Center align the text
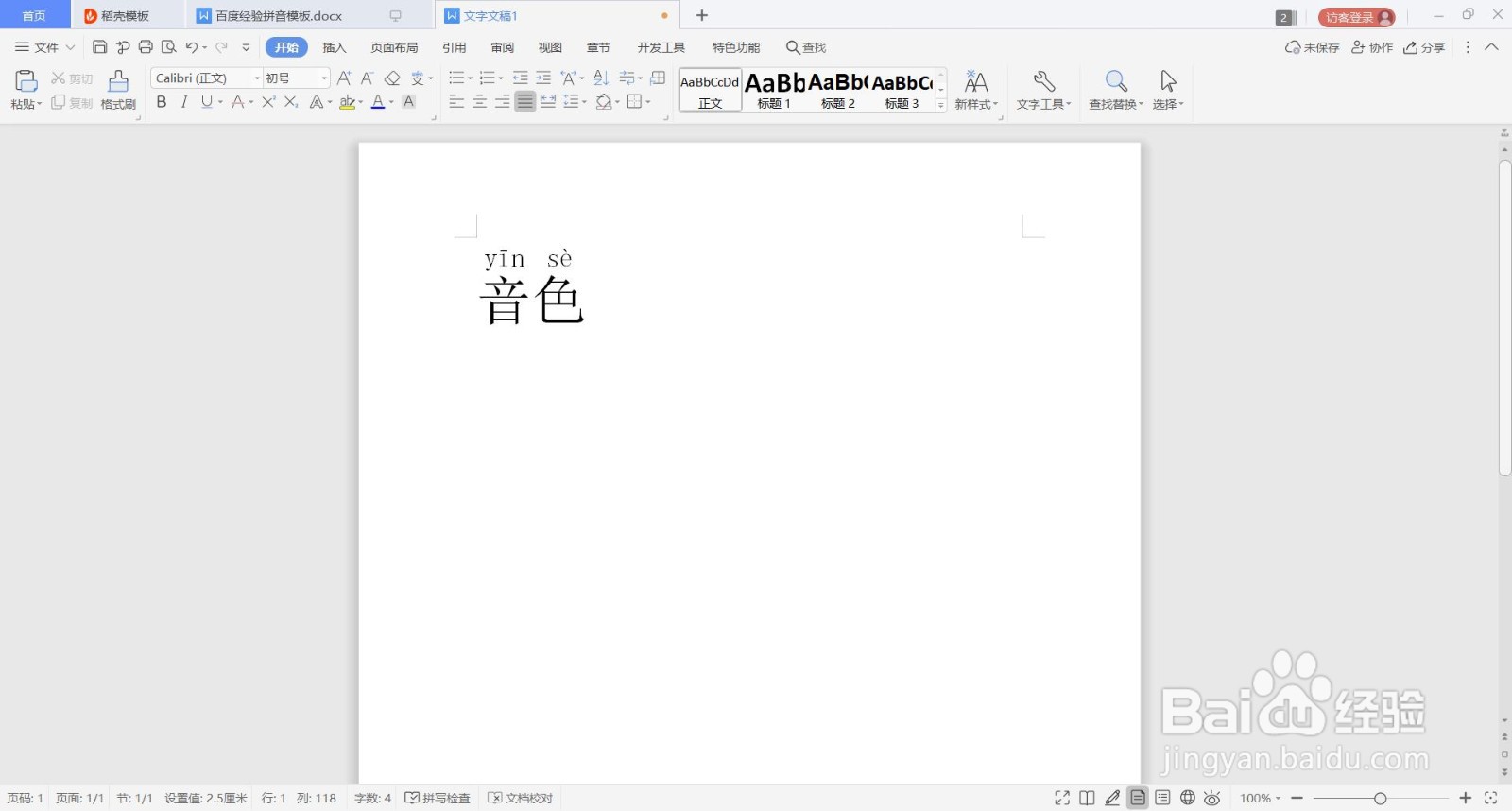1512x811 pixels. 479,102
